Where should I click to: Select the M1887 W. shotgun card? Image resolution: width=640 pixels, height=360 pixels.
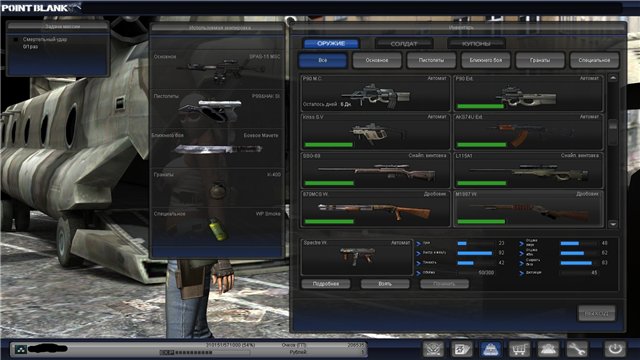528,209
